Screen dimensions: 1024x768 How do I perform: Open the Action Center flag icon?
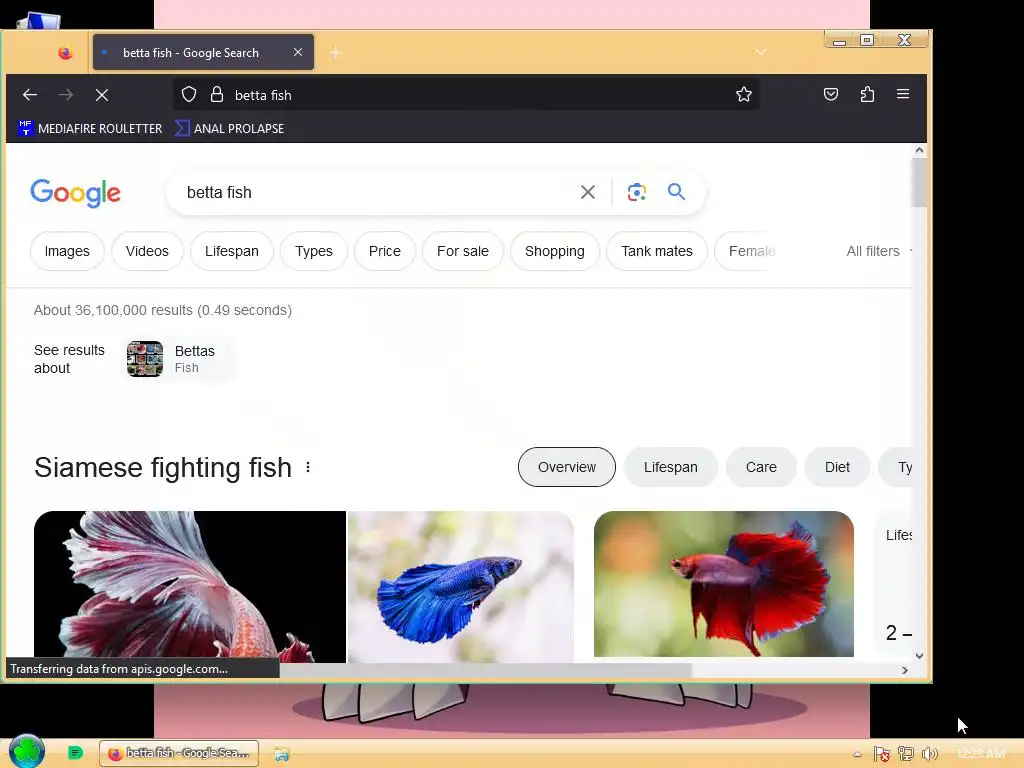[x=881, y=754]
